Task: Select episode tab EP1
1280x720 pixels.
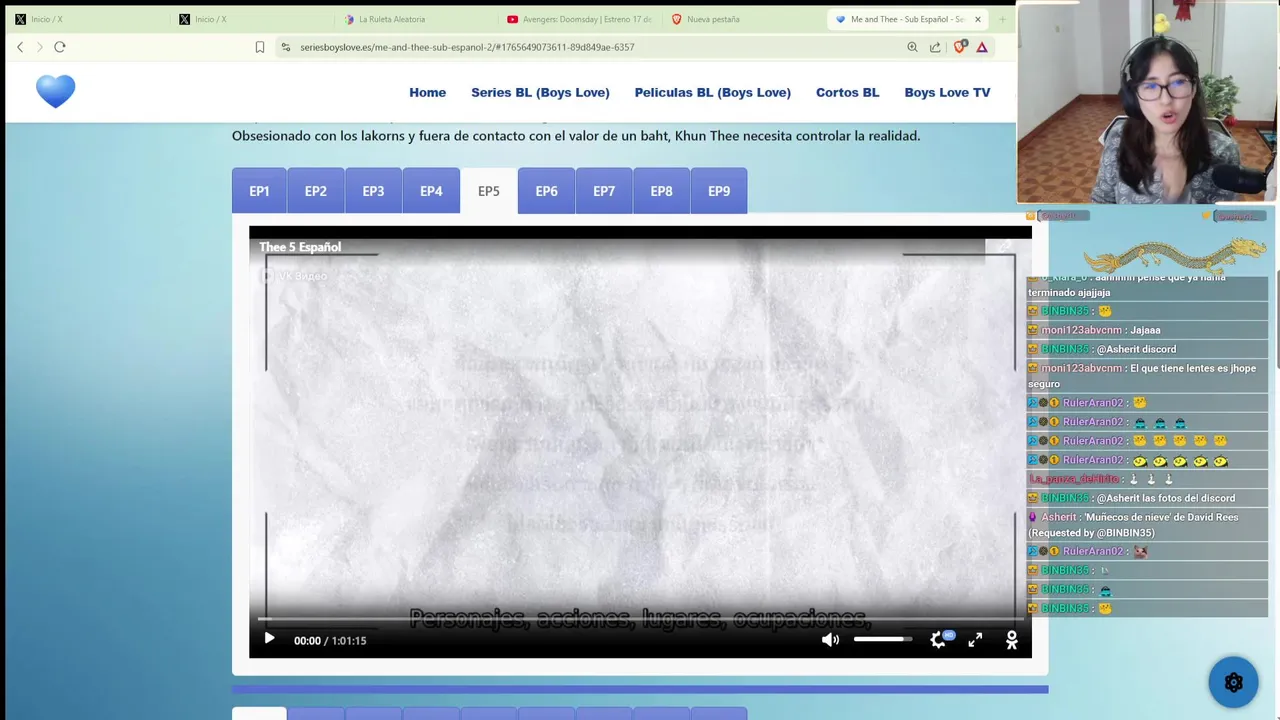Action: pos(259,191)
